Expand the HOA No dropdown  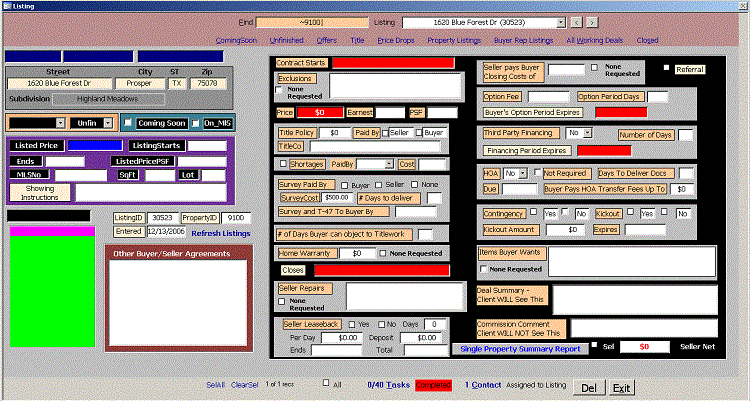click(x=523, y=173)
